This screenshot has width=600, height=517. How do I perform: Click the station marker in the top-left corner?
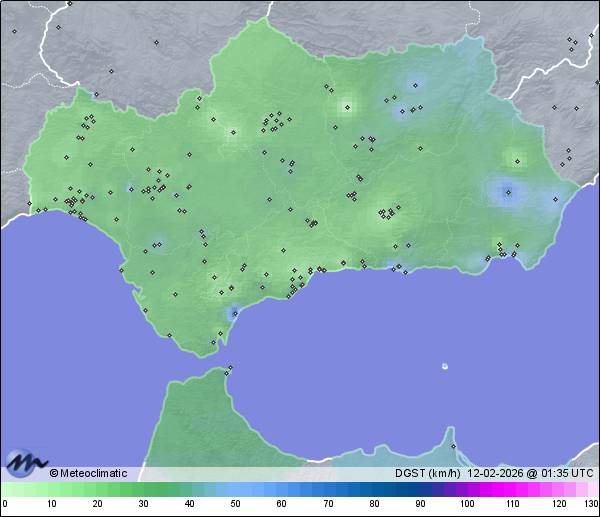(14, 32)
